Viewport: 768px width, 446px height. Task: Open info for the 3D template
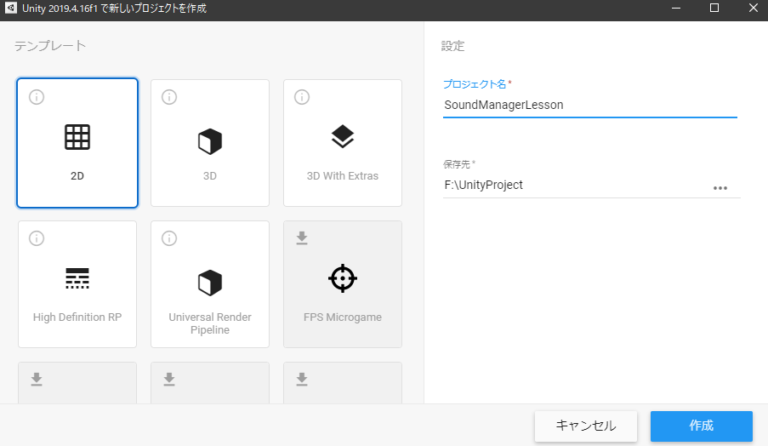[x=169, y=97]
